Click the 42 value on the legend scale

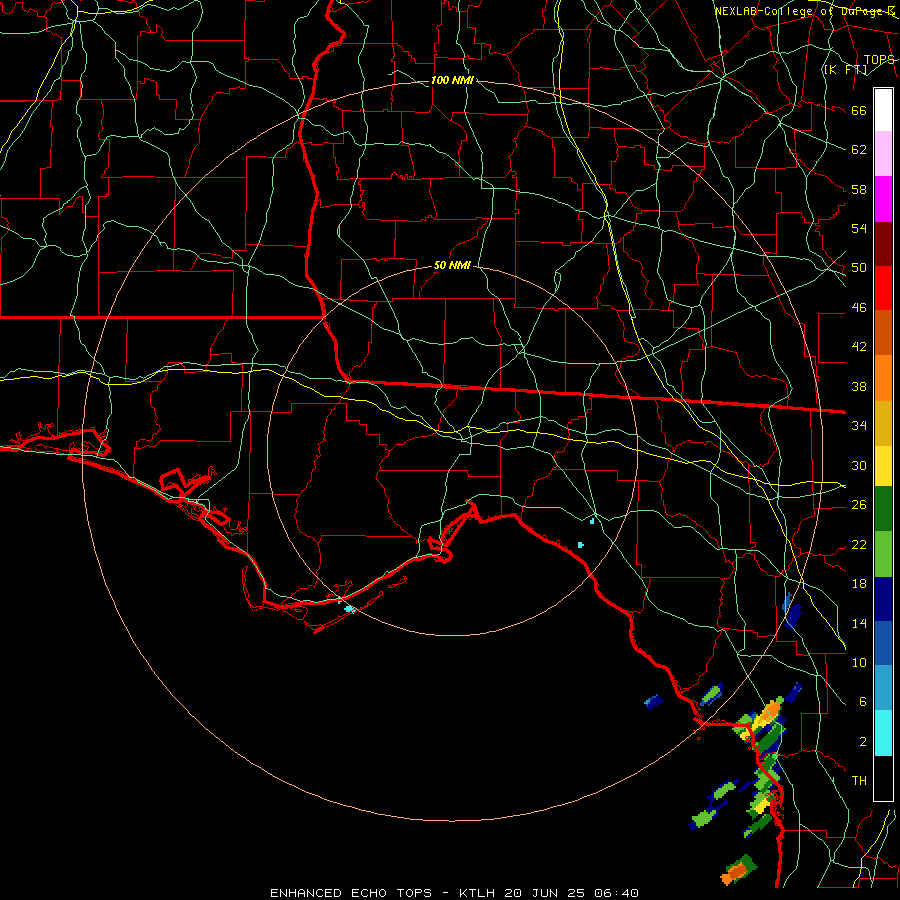[859, 347]
